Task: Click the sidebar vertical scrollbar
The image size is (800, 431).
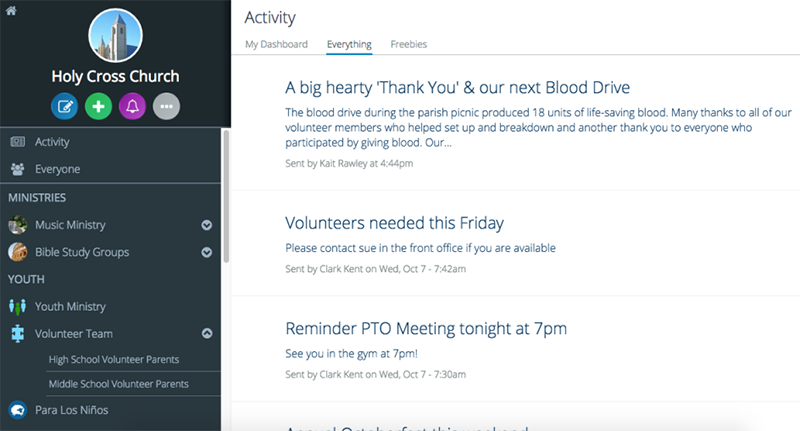Action: (226, 200)
